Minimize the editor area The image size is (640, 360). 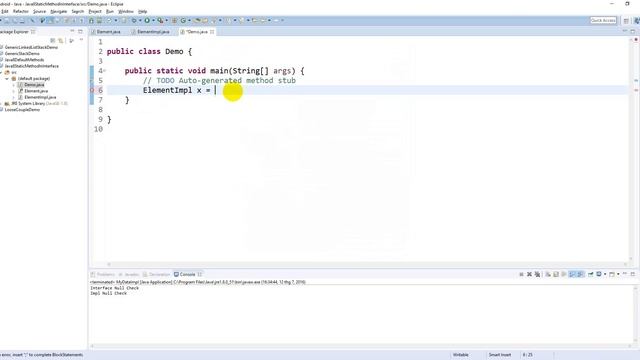click(x=625, y=31)
